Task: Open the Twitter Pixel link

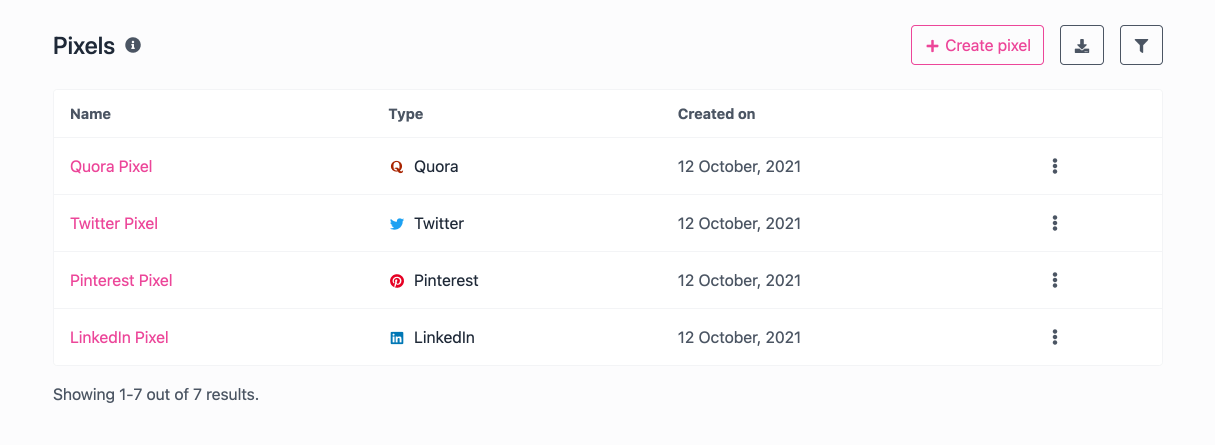Action: coord(114,223)
